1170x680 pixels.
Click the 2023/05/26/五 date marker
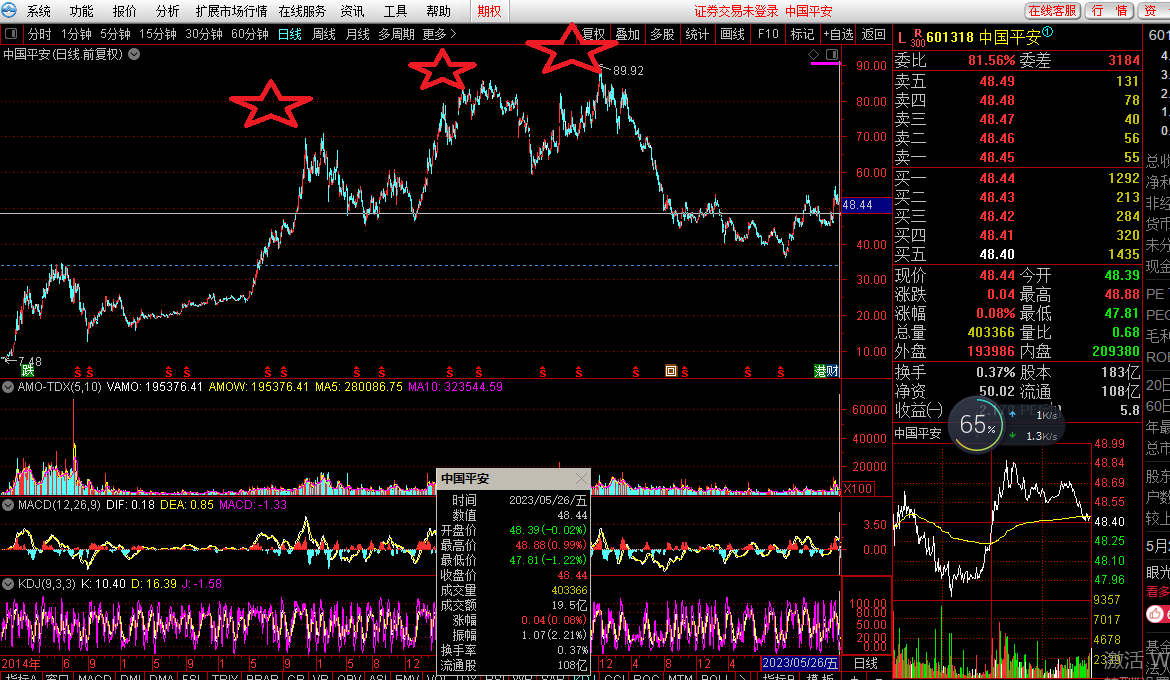point(799,663)
